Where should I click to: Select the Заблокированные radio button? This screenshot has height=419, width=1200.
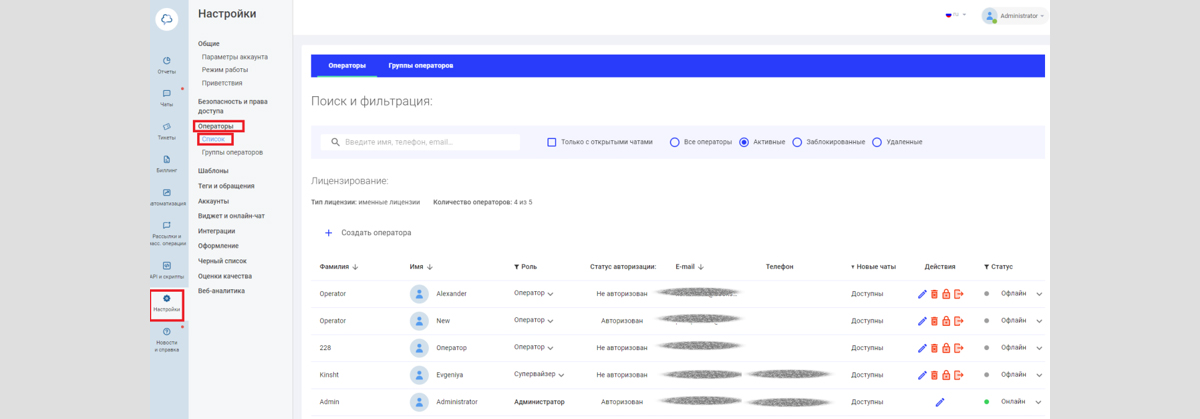[x=797, y=142]
